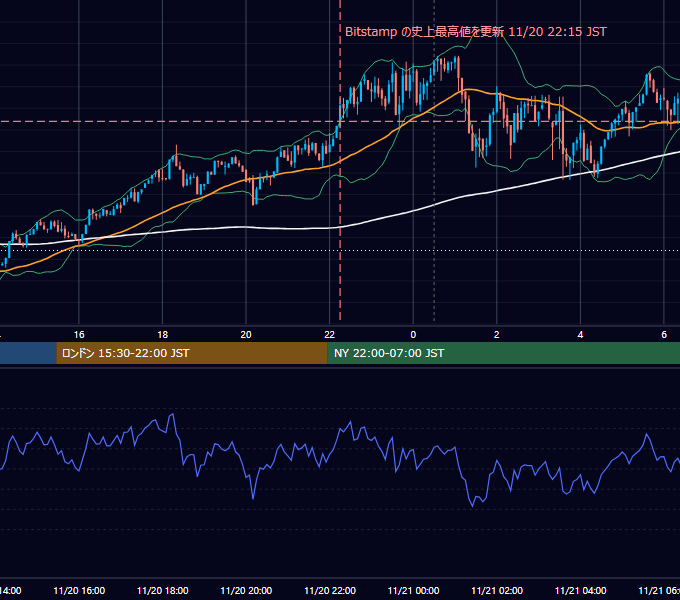Click the '16' hour label on price chart axis
The height and width of the screenshot is (600, 680).
pyautogui.click(x=79, y=335)
